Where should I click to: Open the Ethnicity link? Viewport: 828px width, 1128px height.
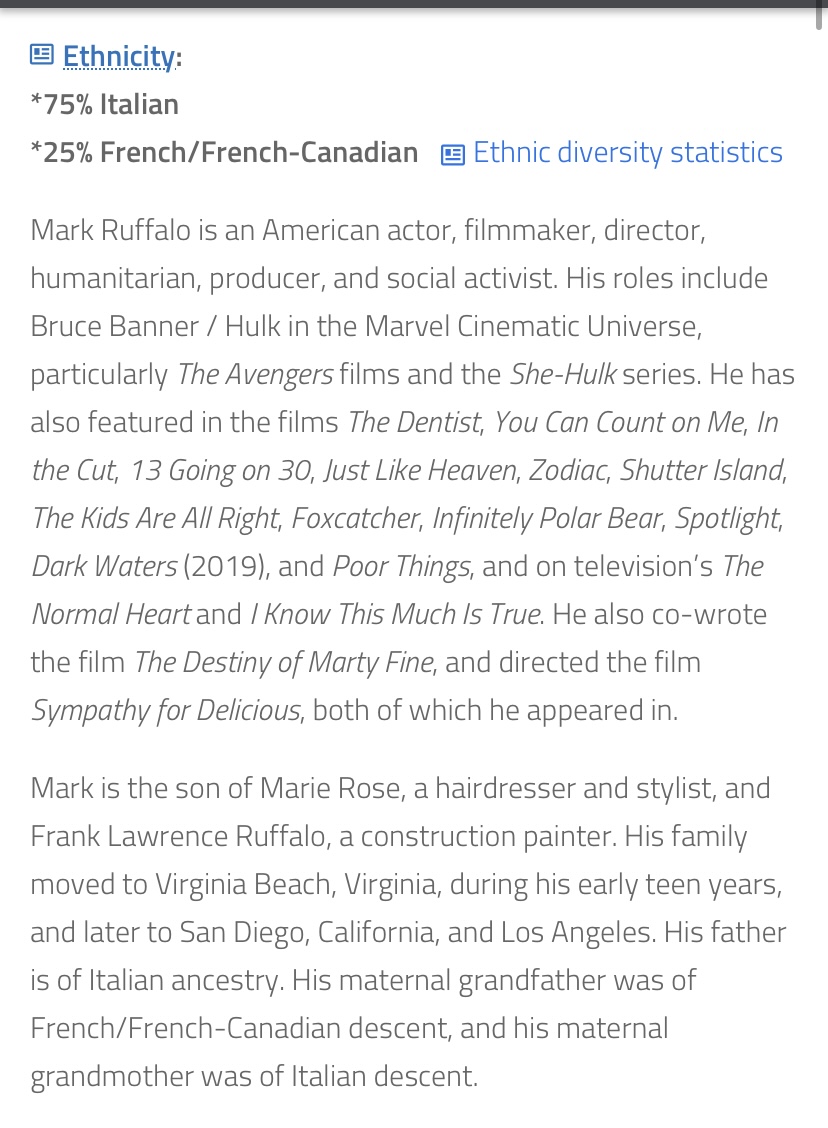[119, 56]
